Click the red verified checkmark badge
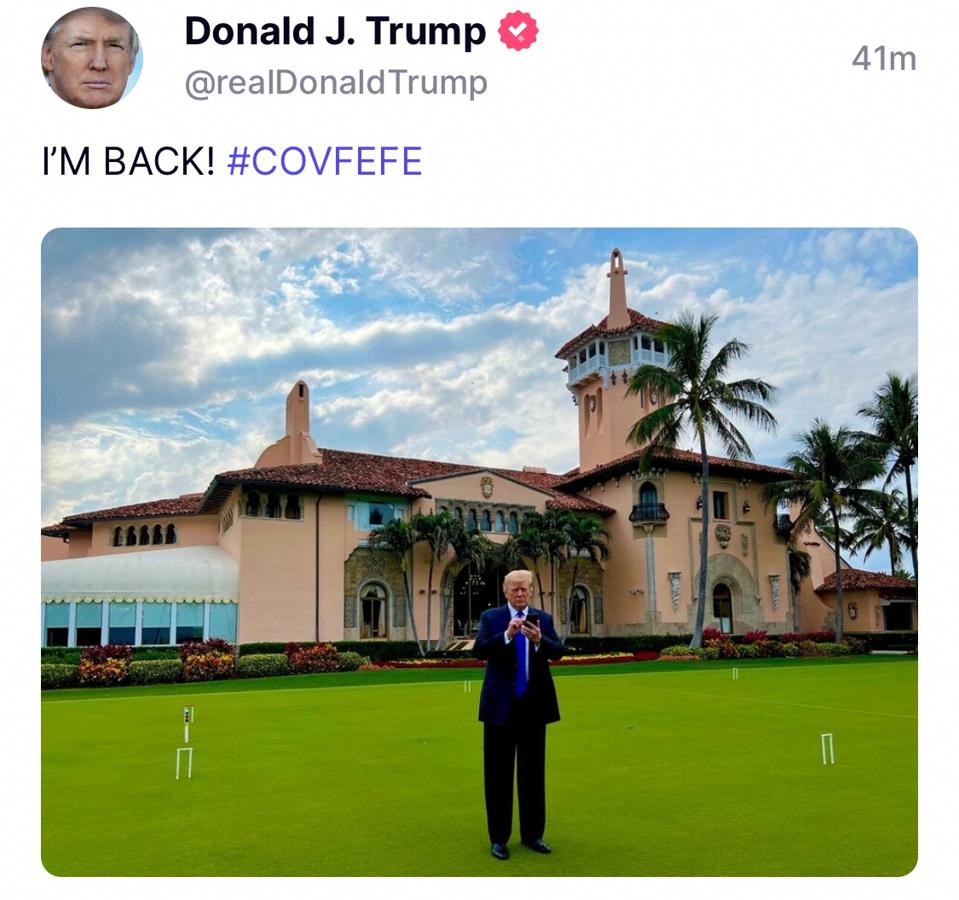959x900 pixels. [x=518, y=31]
